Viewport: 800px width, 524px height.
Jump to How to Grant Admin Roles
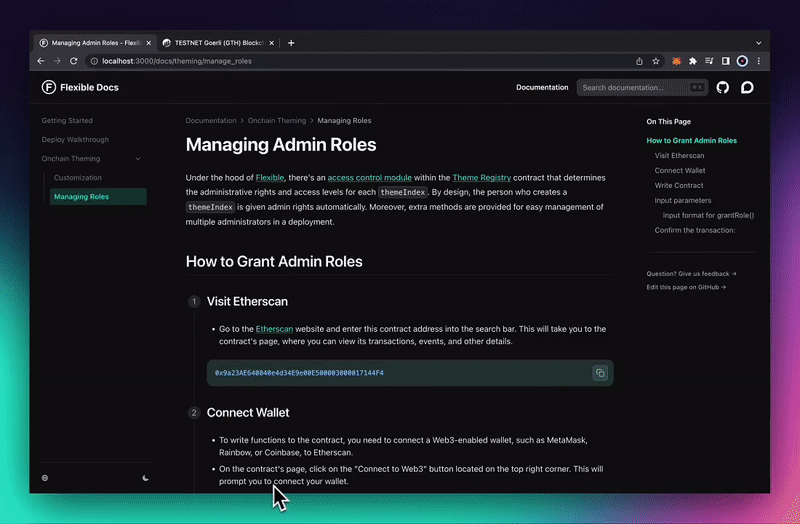[691, 140]
